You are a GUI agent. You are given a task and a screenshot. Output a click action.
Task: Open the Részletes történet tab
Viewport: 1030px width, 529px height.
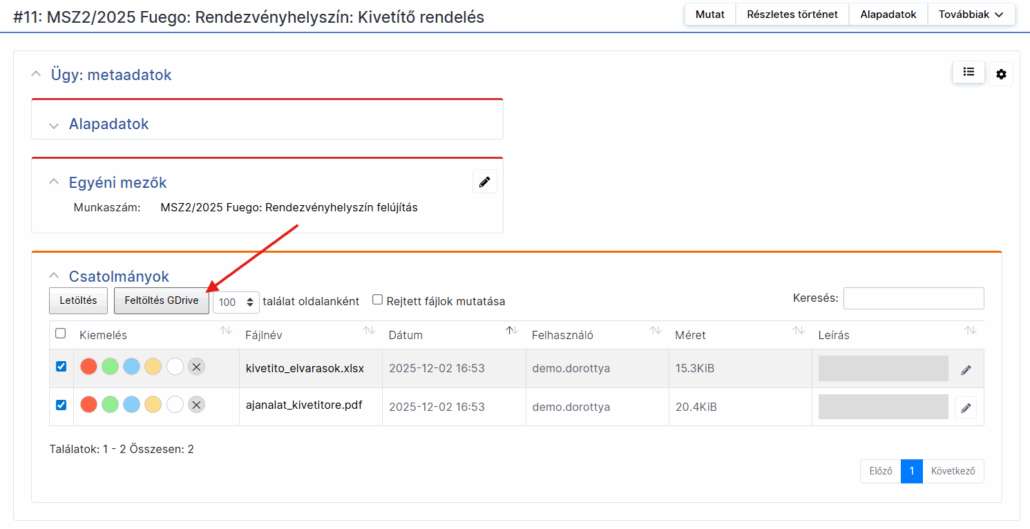[792, 14]
